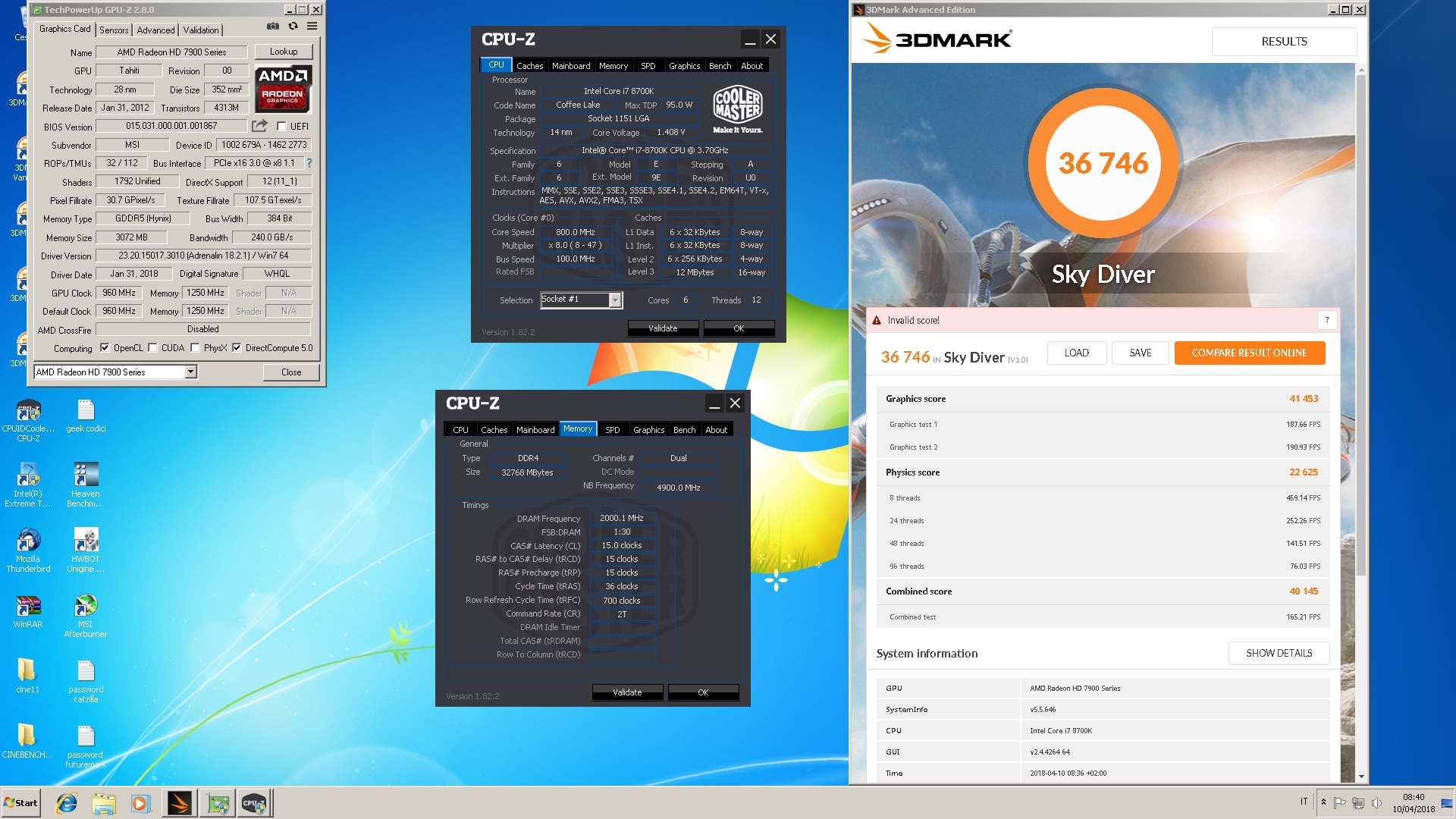Launch MSI Afterburner desktop shortcut
Screen dimensions: 1456x819
pos(86,617)
